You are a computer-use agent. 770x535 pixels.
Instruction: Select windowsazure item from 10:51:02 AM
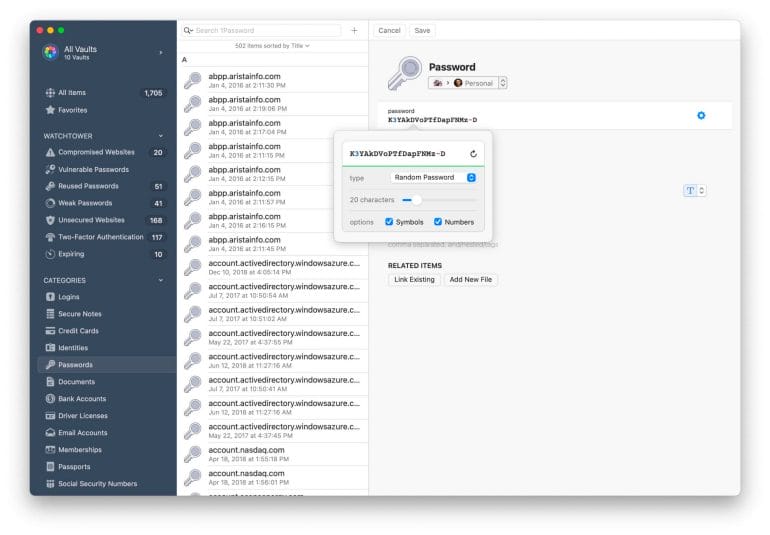coord(273,314)
